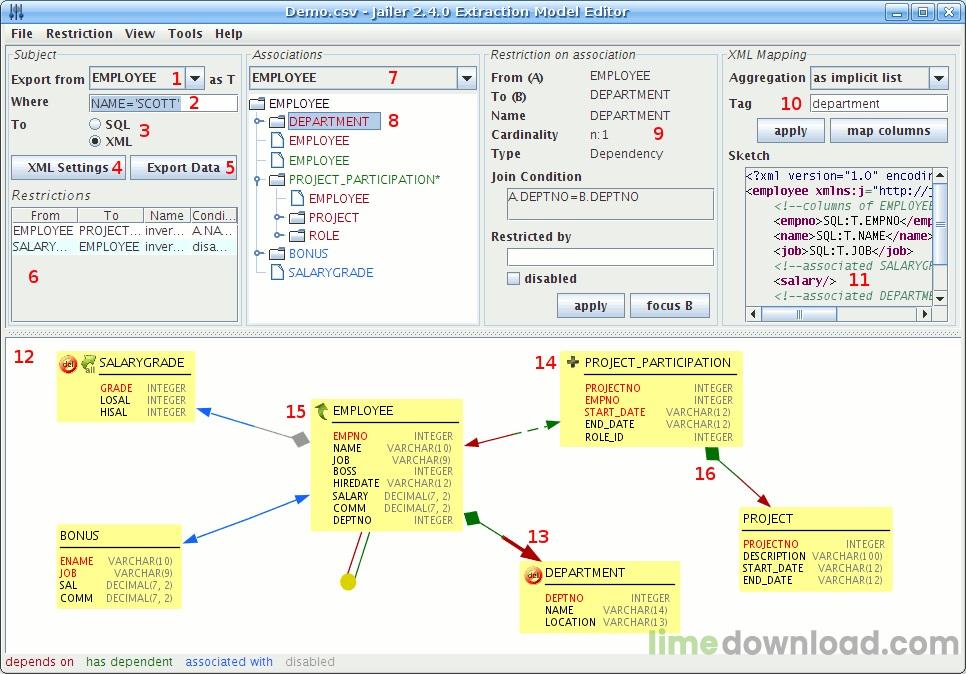The width and height of the screenshot is (966, 674).
Task: Click the Sketch scrollbar right arrow
Action: (x=923, y=314)
